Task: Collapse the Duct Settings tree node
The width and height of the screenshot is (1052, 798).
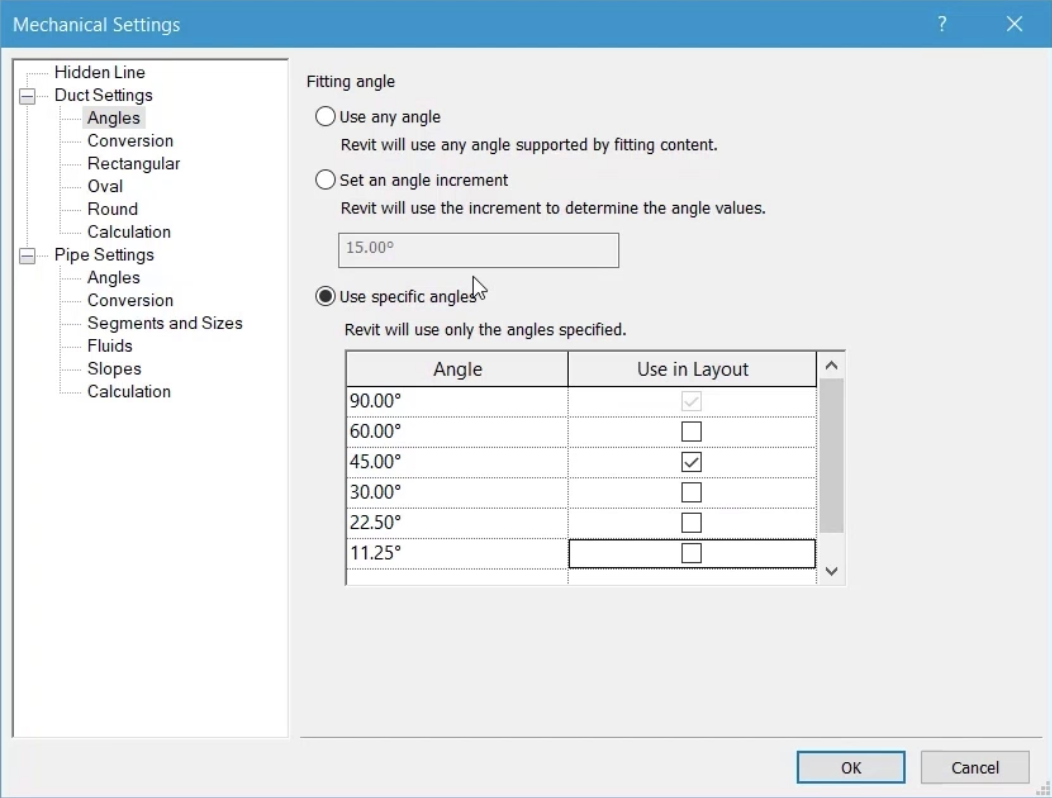Action: click(x=27, y=96)
